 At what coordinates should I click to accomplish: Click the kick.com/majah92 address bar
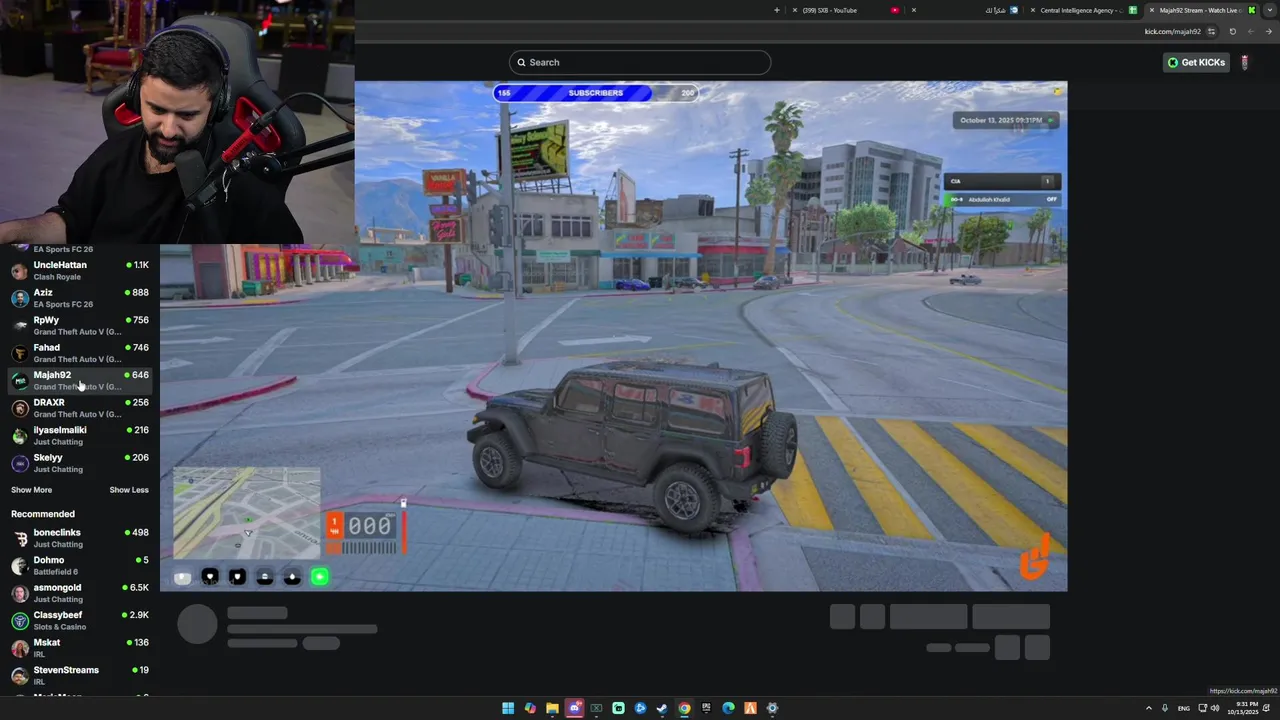1172,31
